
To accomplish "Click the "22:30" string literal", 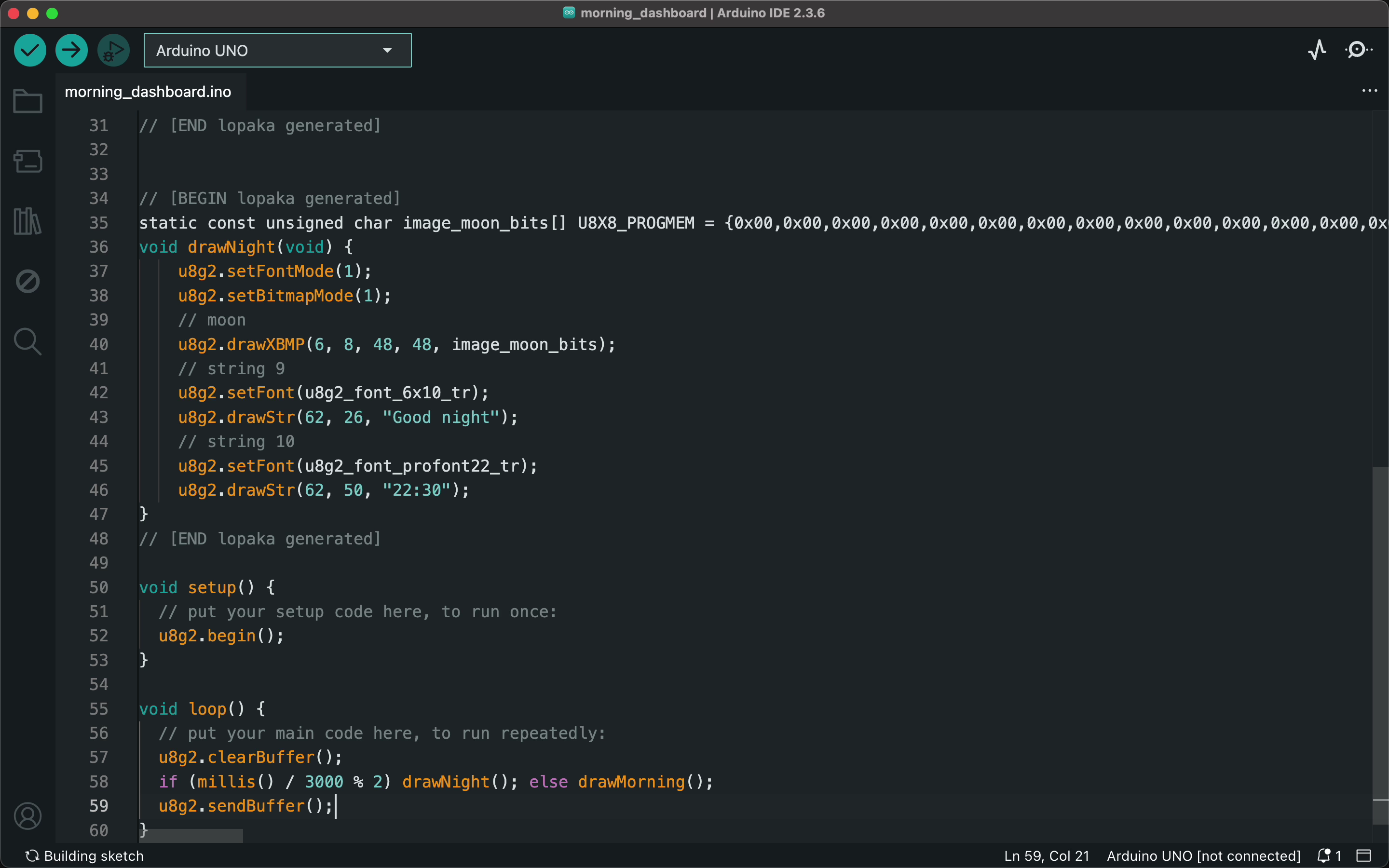I will pyautogui.click(x=417, y=490).
